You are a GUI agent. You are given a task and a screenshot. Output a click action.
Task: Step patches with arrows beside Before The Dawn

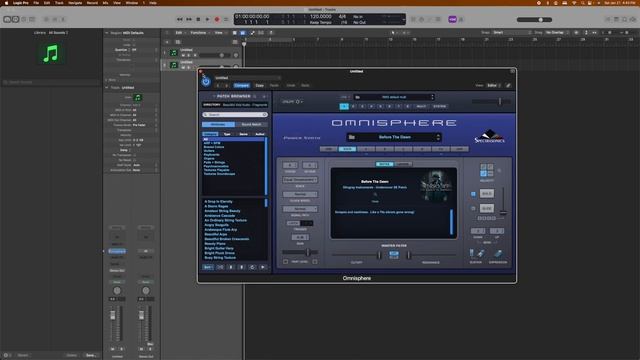(438, 137)
